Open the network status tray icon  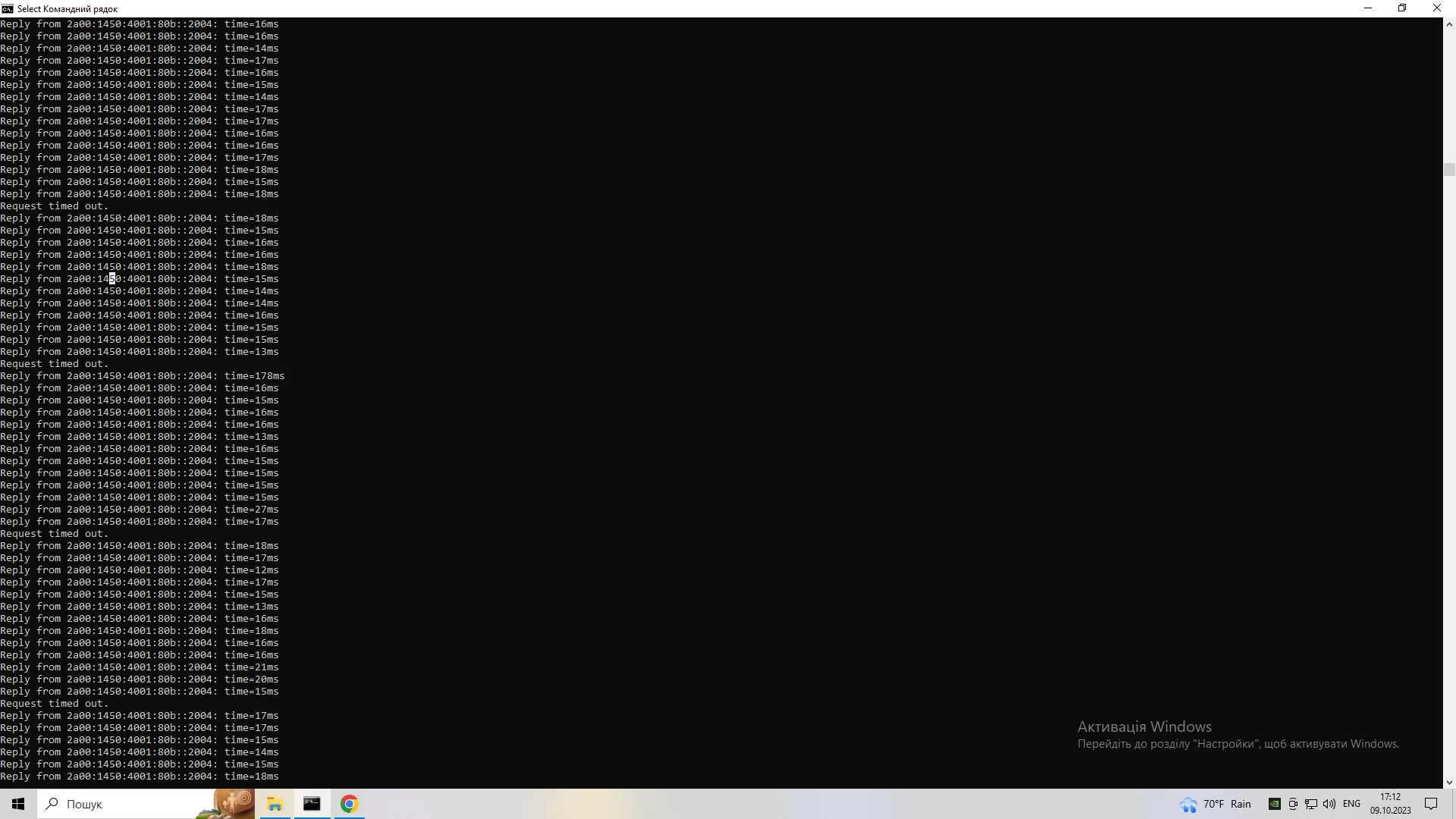1311,804
